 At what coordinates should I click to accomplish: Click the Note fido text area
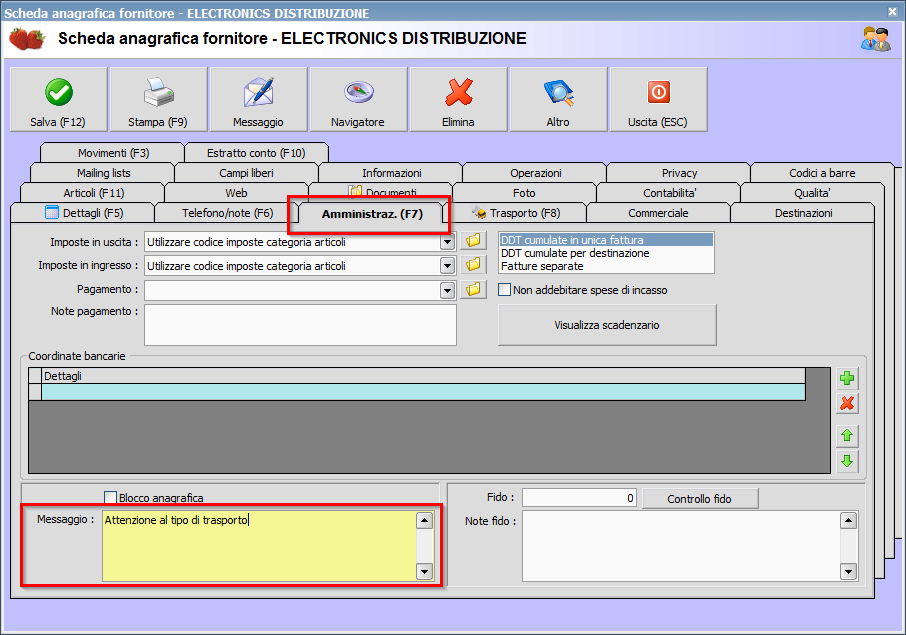(681, 545)
